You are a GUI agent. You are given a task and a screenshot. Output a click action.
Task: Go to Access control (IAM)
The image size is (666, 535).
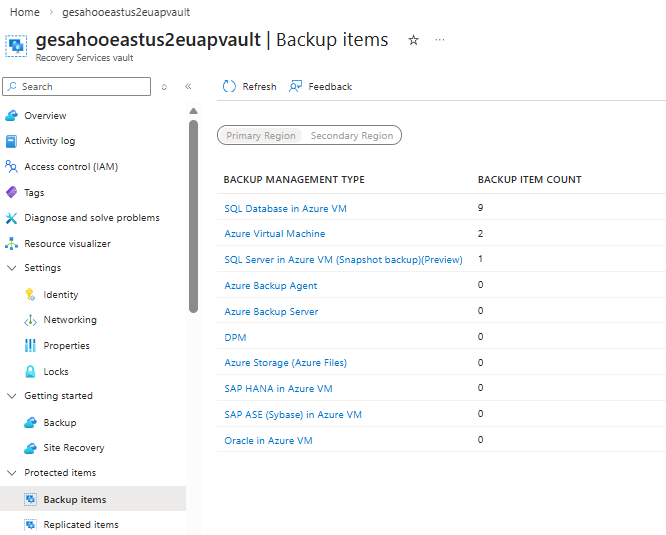point(71,167)
